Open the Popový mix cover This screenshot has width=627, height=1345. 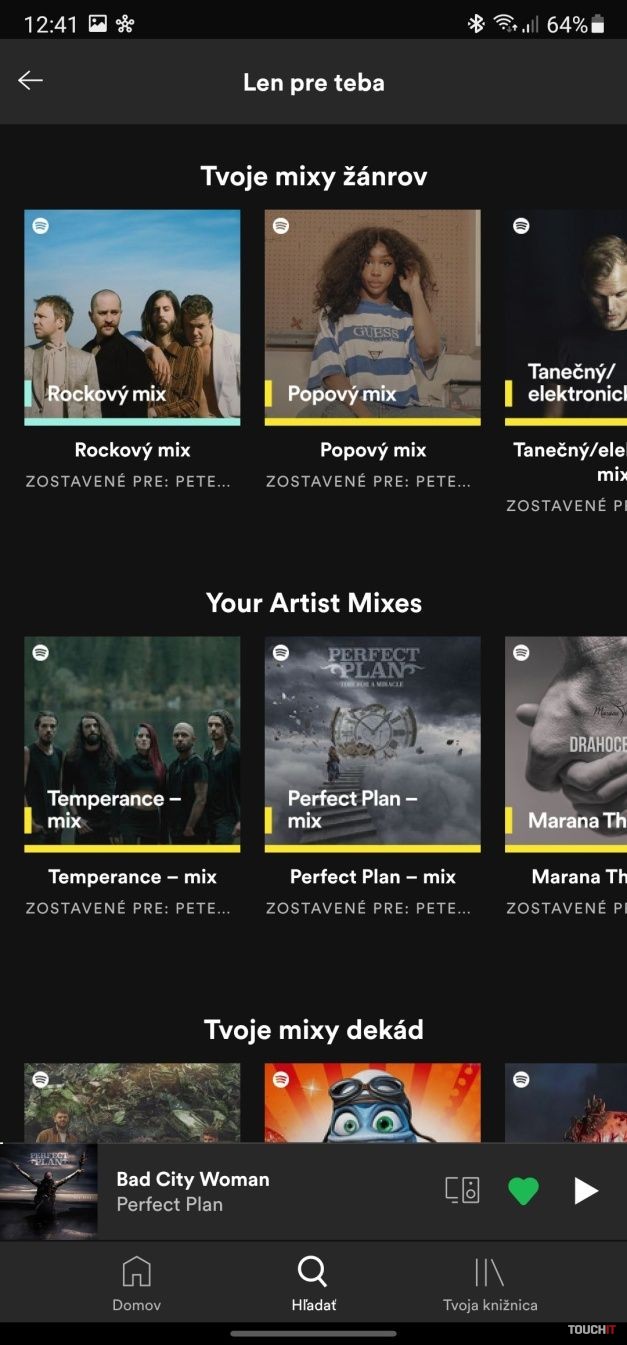(372, 317)
